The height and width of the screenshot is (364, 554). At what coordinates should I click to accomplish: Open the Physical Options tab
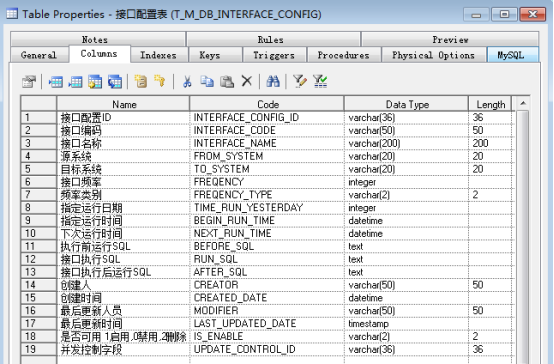(434, 55)
